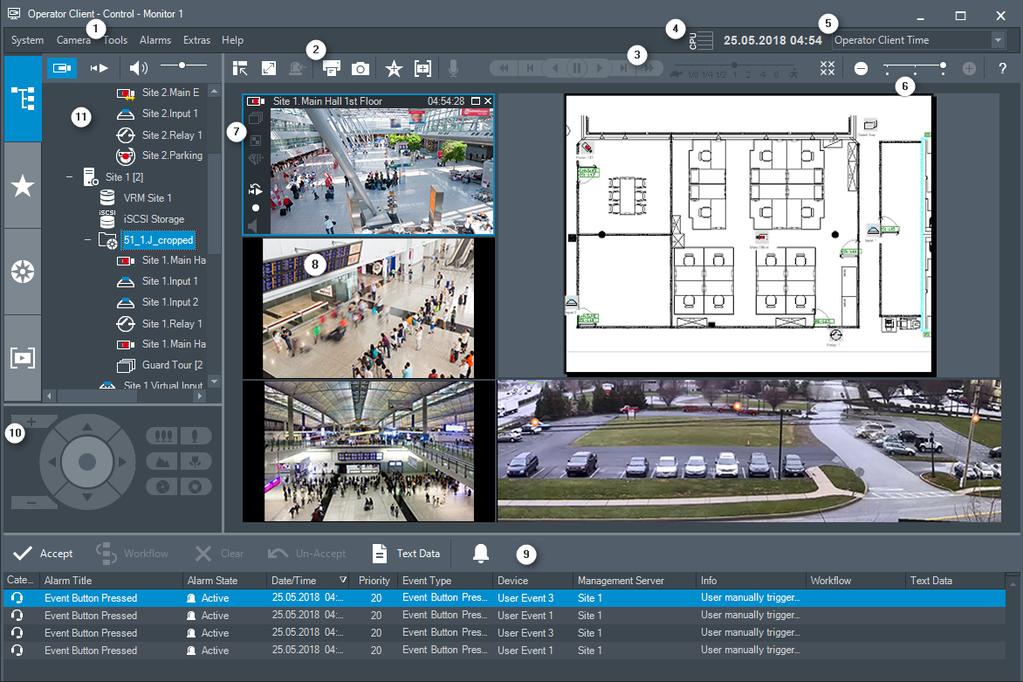Click the minus icon to show fewer pane rows
The height and width of the screenshot is (682, 1023).
(x=861, y=68)
